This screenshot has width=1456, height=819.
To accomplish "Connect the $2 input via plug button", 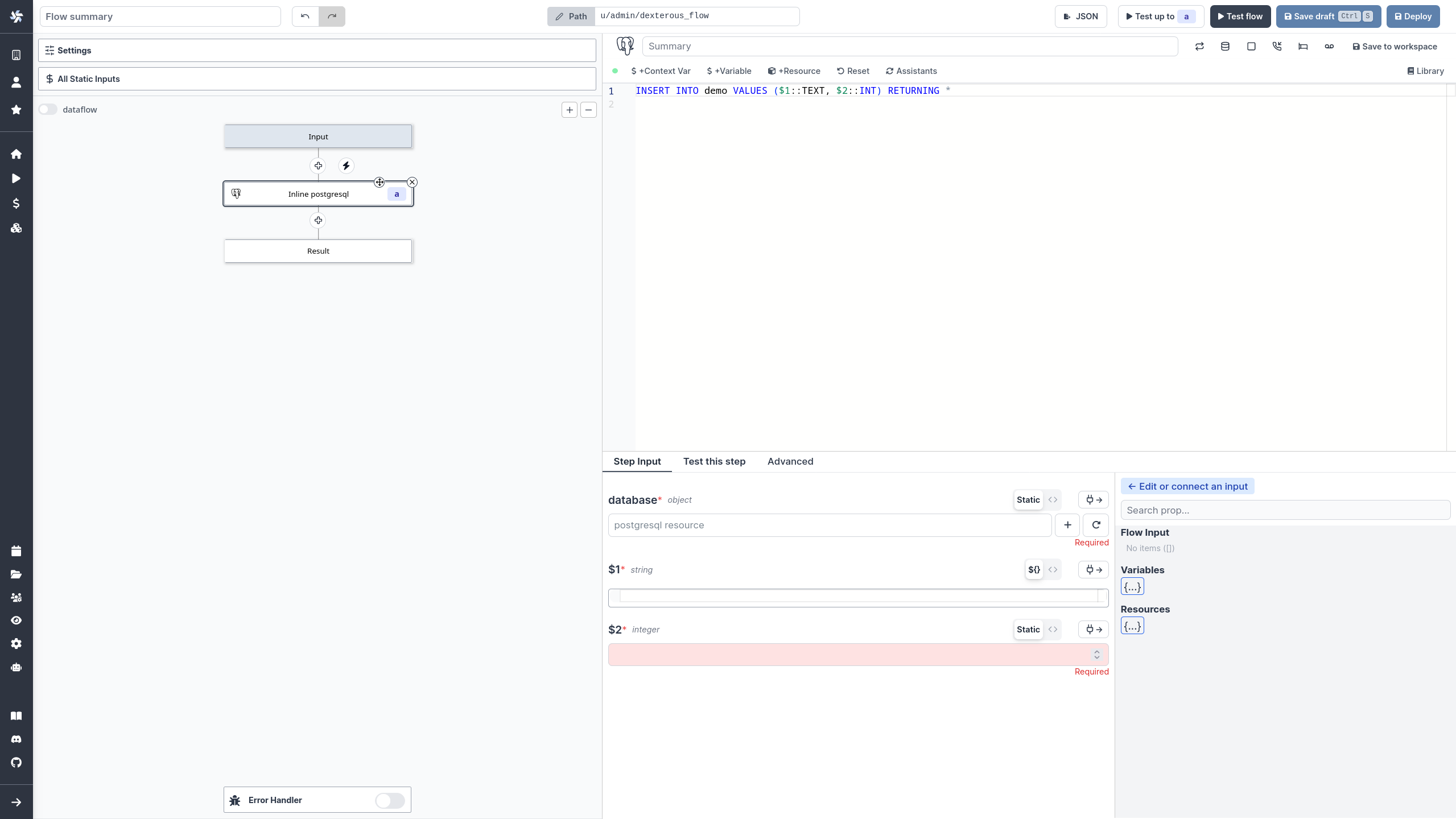I will click(1094, 630).
